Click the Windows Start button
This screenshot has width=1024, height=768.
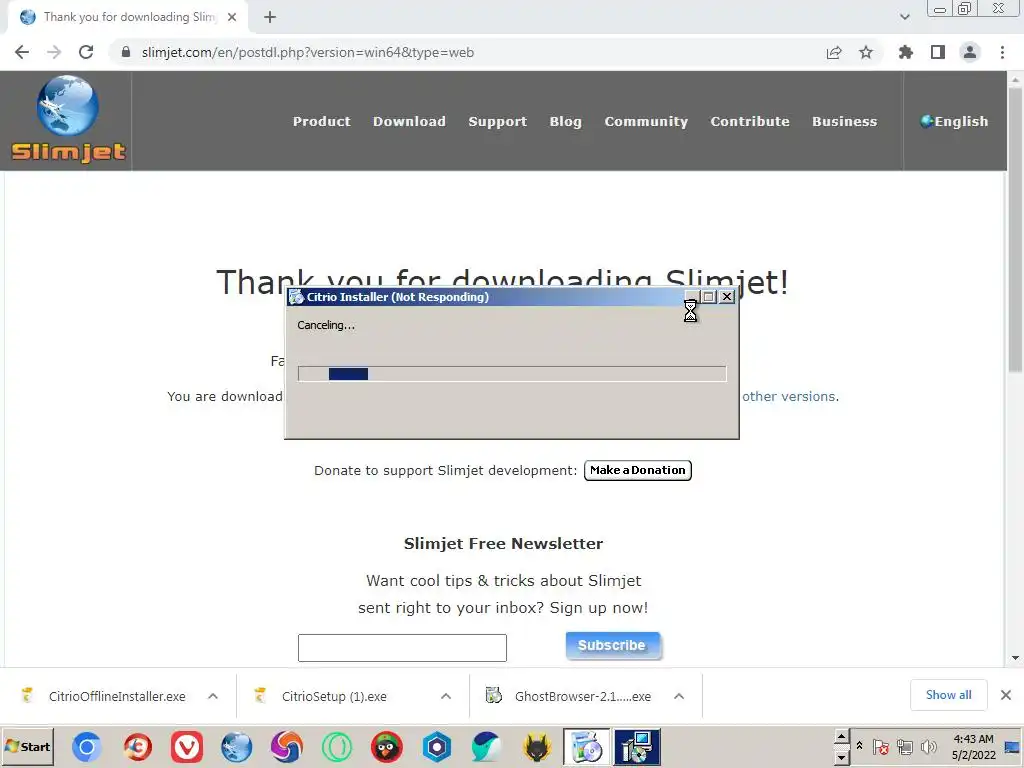tap(28, 746)
